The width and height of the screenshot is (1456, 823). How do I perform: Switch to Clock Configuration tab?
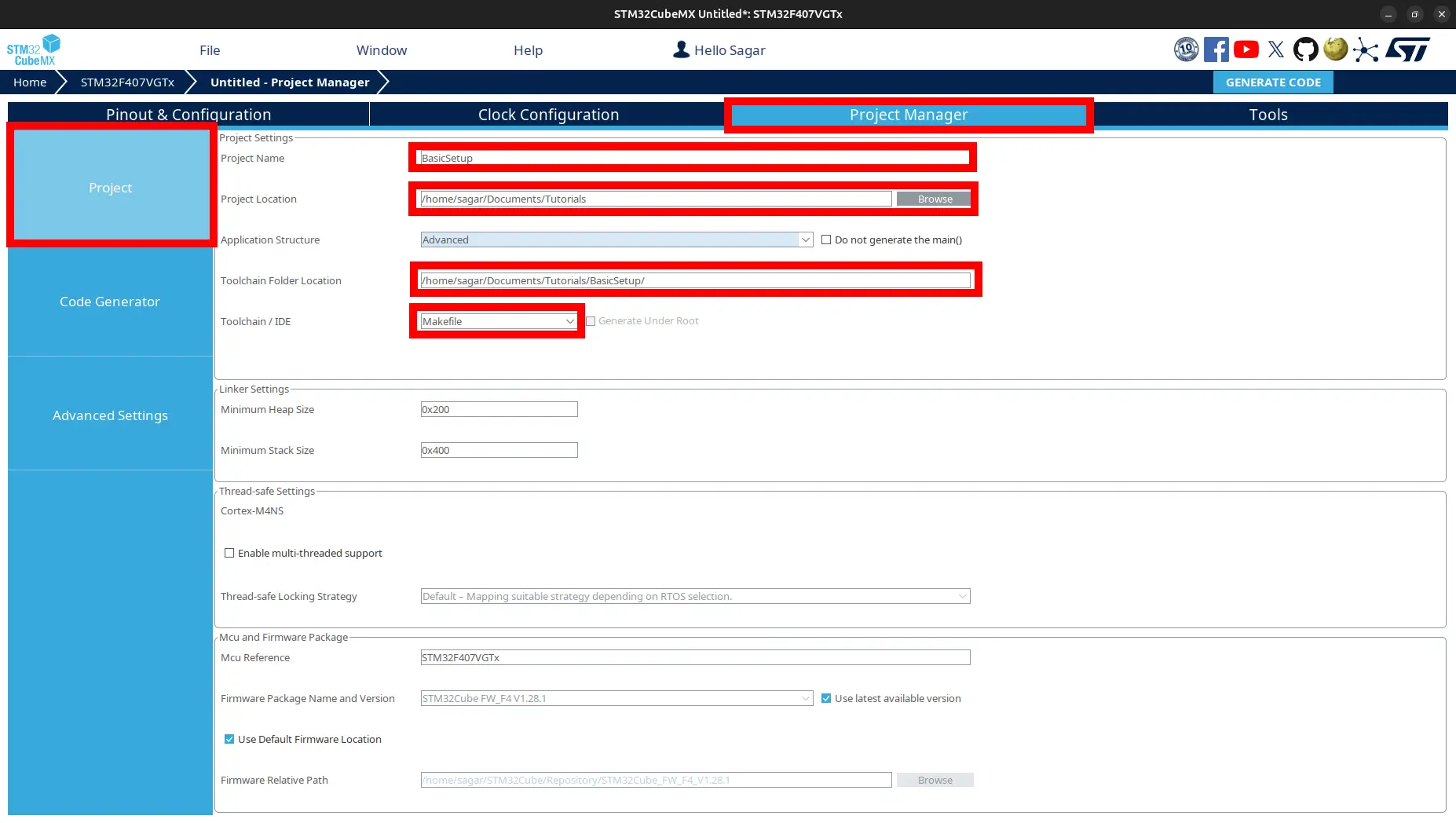coord(548,115)
